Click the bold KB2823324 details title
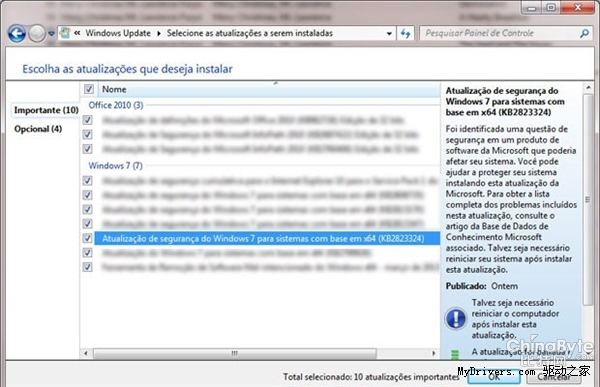Viewport: 600px width, 387px height. tap(505, 101)
